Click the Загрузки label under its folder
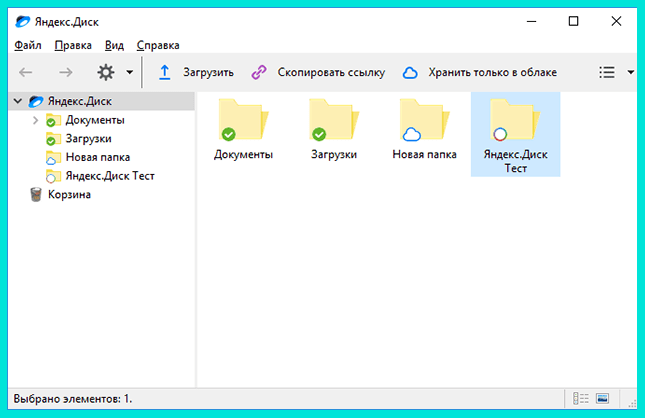The image size is (645, 418). tap(334, 155)
